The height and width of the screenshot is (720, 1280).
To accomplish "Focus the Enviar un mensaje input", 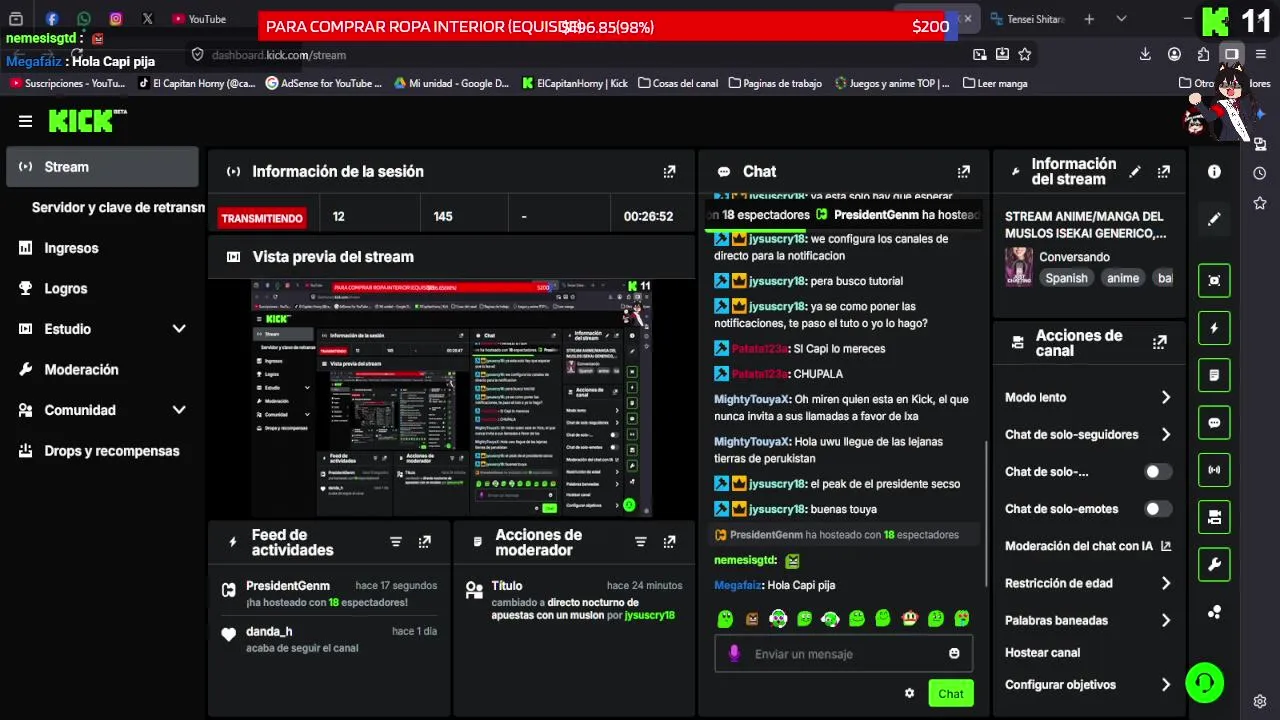I will pyautogui.click(x=843, y=653).
